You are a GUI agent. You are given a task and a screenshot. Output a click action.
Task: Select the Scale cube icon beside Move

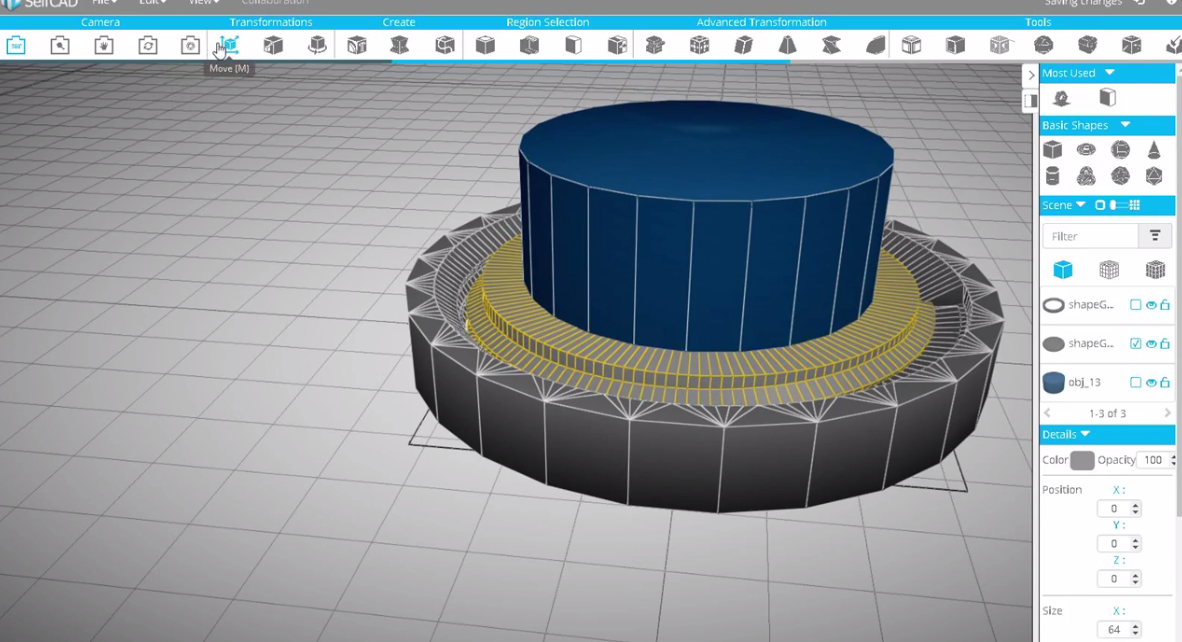(x=273, y=45)
